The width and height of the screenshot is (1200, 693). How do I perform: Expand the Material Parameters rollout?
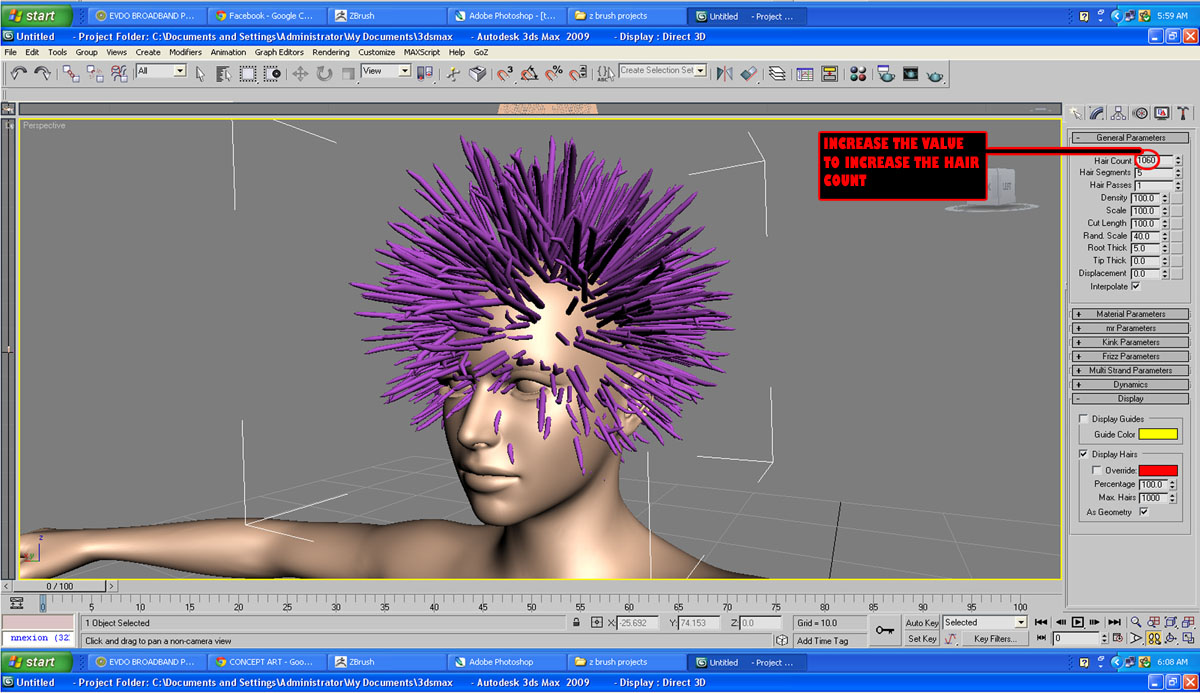coord(1130,314)
